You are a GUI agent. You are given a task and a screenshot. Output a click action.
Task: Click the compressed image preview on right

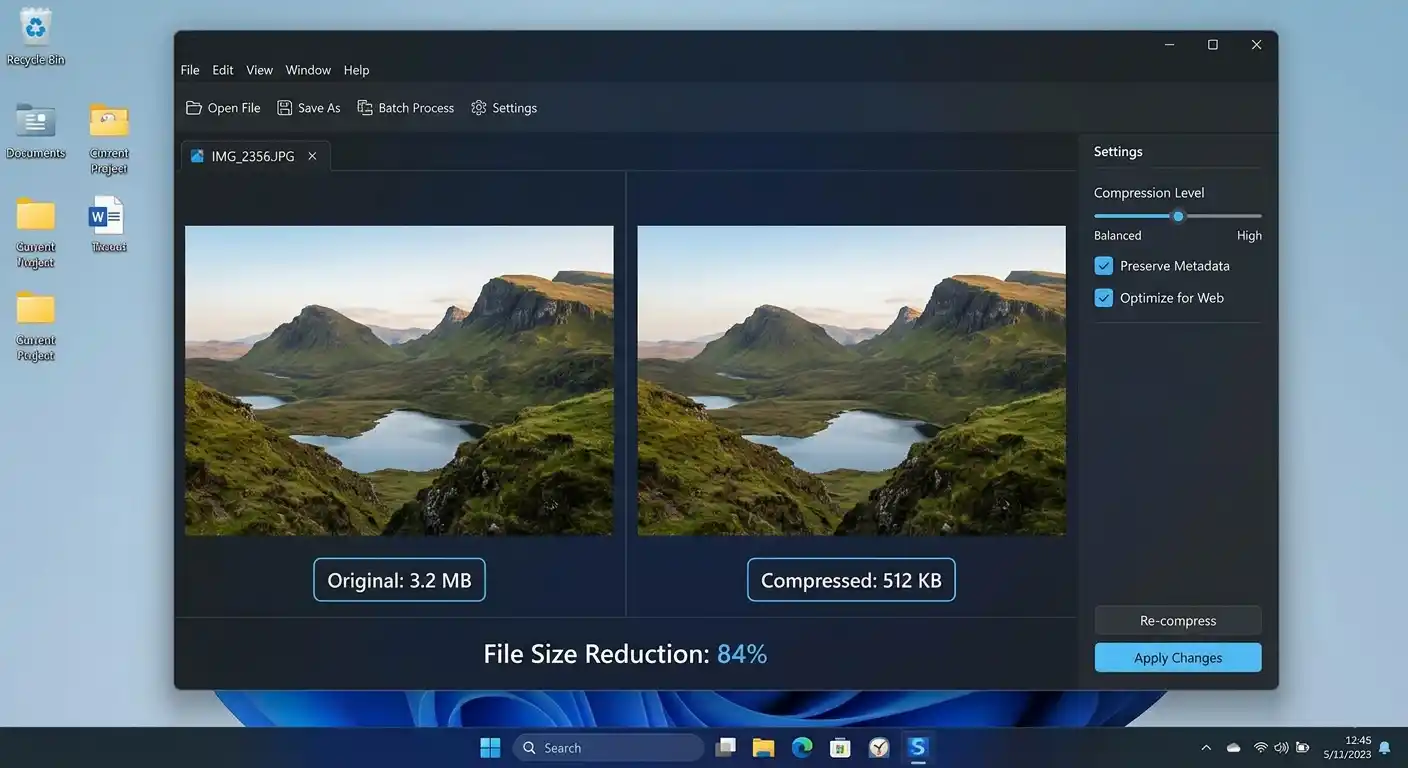pyautogui.click(x=852, y=380)
